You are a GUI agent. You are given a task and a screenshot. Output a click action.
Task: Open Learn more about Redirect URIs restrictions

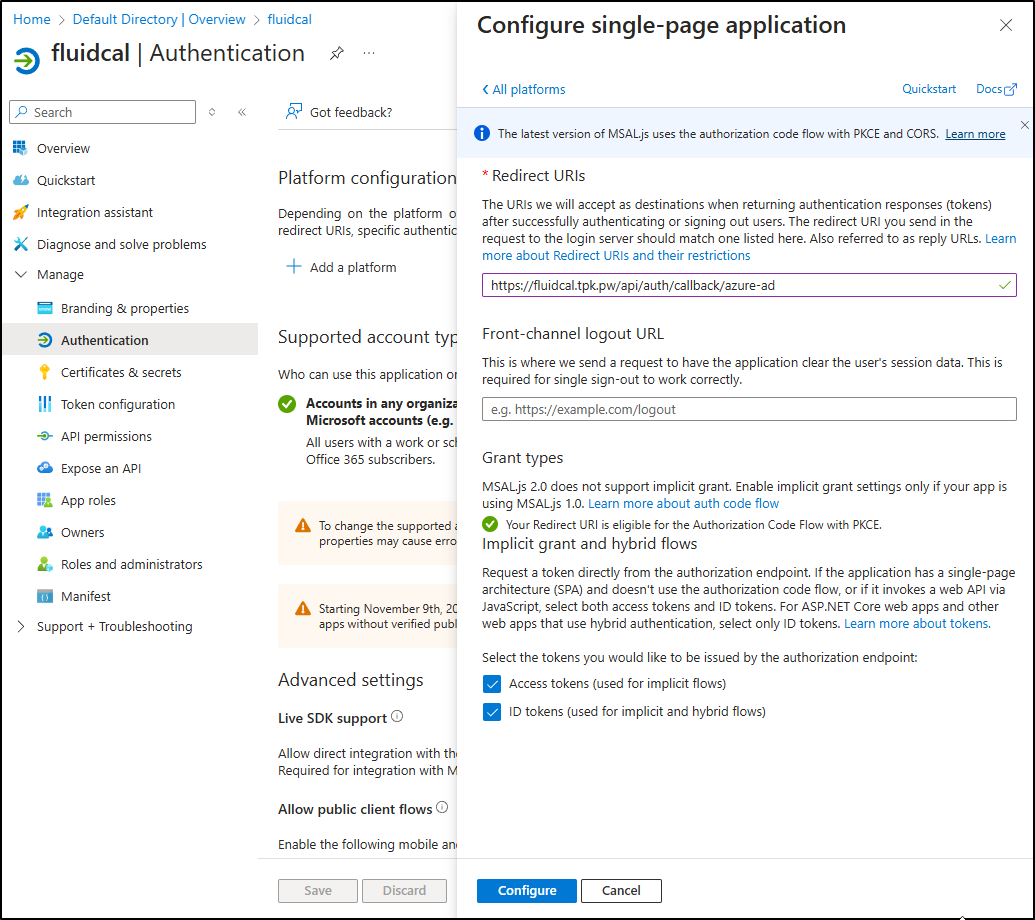[x=616, y=255]
